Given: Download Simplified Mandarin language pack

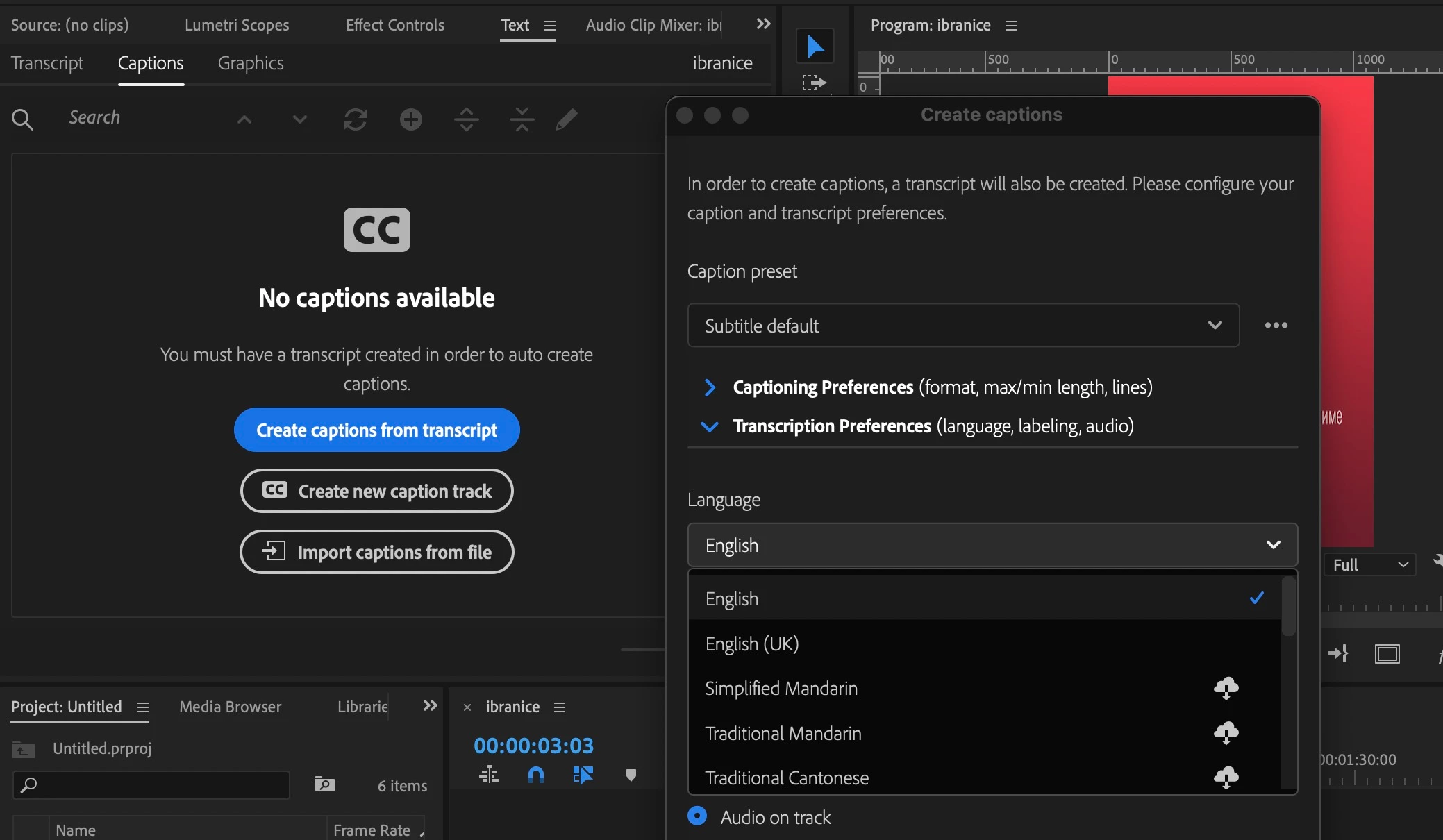Looking at the screenshot, I should 1226,688.
